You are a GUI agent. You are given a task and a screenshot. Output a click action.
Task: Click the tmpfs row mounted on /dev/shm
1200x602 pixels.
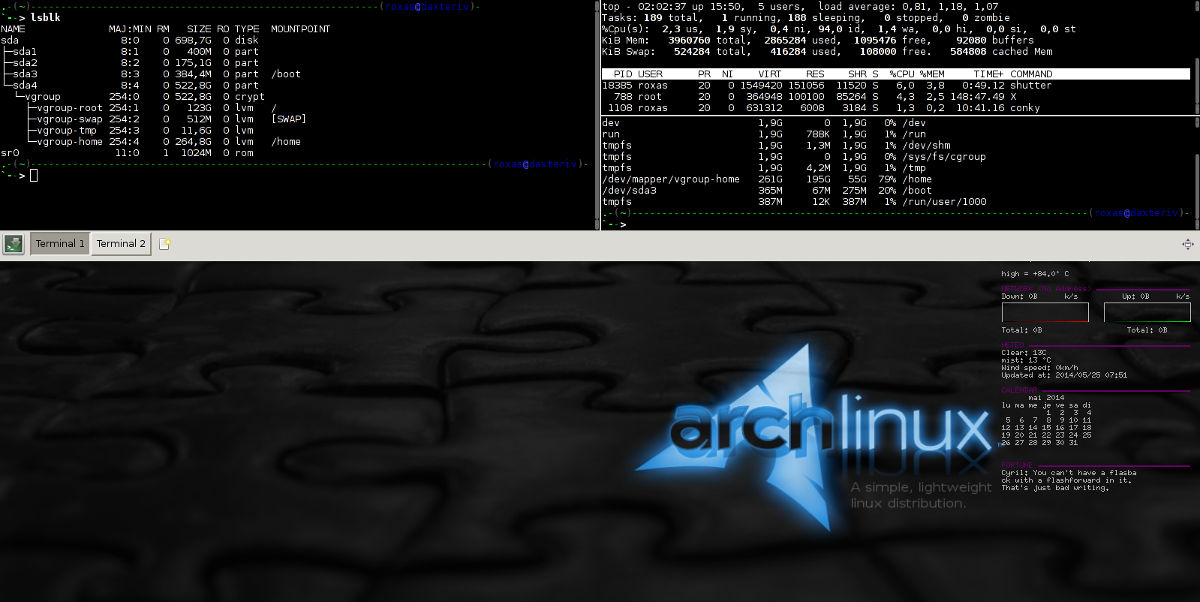click(777, 145)
